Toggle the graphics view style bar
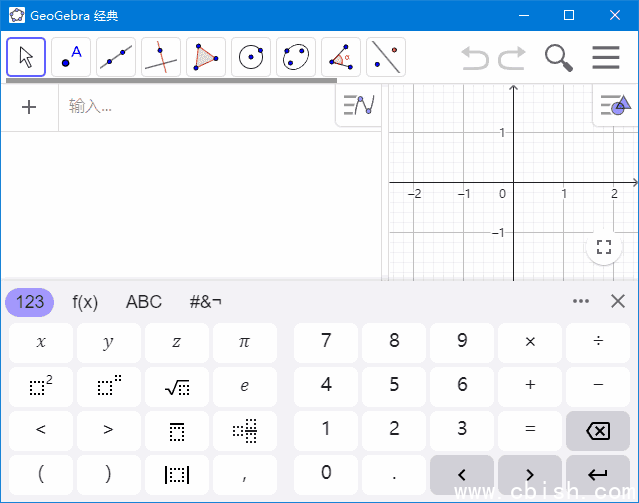The image size is (639, 503). [x=614, y=105]
